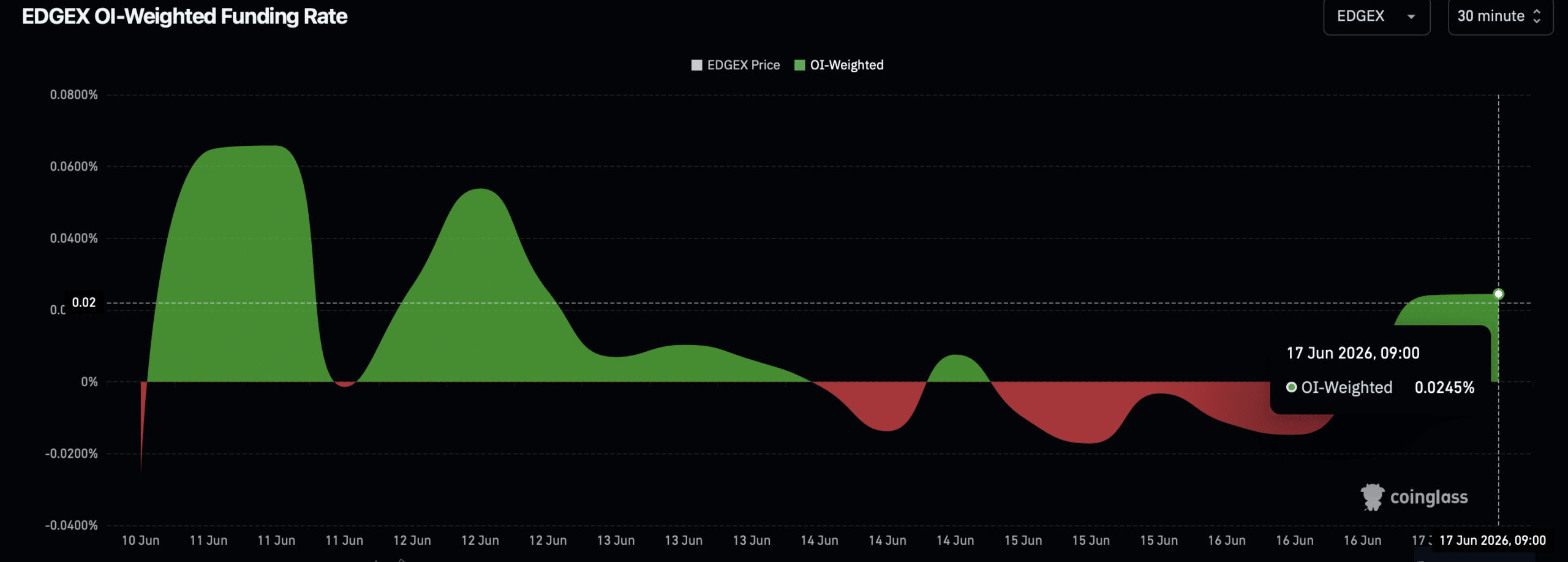Image resolution: width=1568 pixels, height=562 pixels.
Task: Toggle the EDGEX Price legend series
Action: (x=736, y=65)
